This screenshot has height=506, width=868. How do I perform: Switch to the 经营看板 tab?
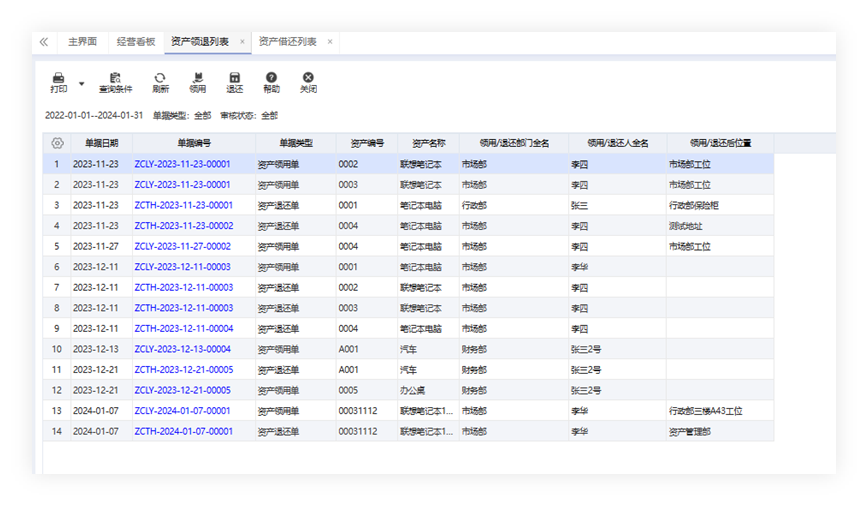pos(136,42)
